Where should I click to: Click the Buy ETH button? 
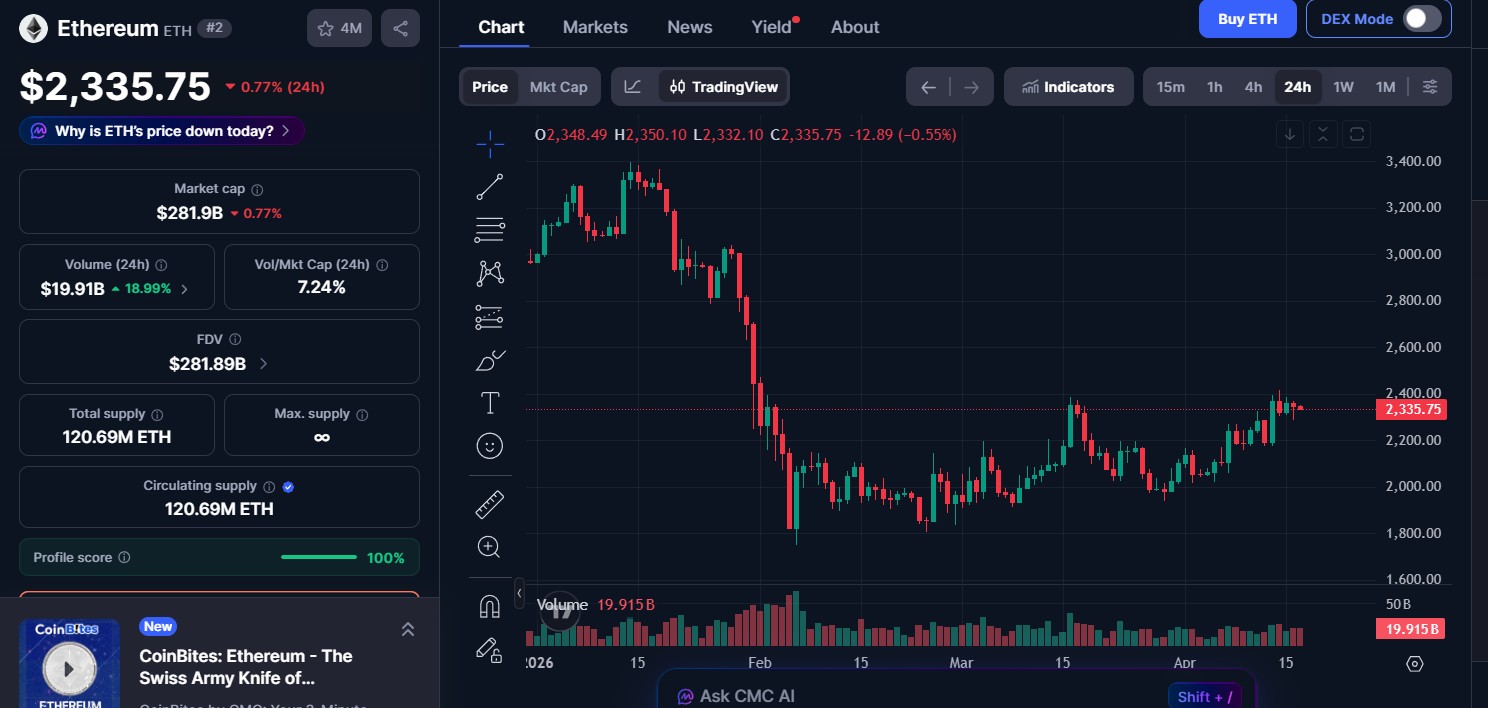click(1247, 18)
